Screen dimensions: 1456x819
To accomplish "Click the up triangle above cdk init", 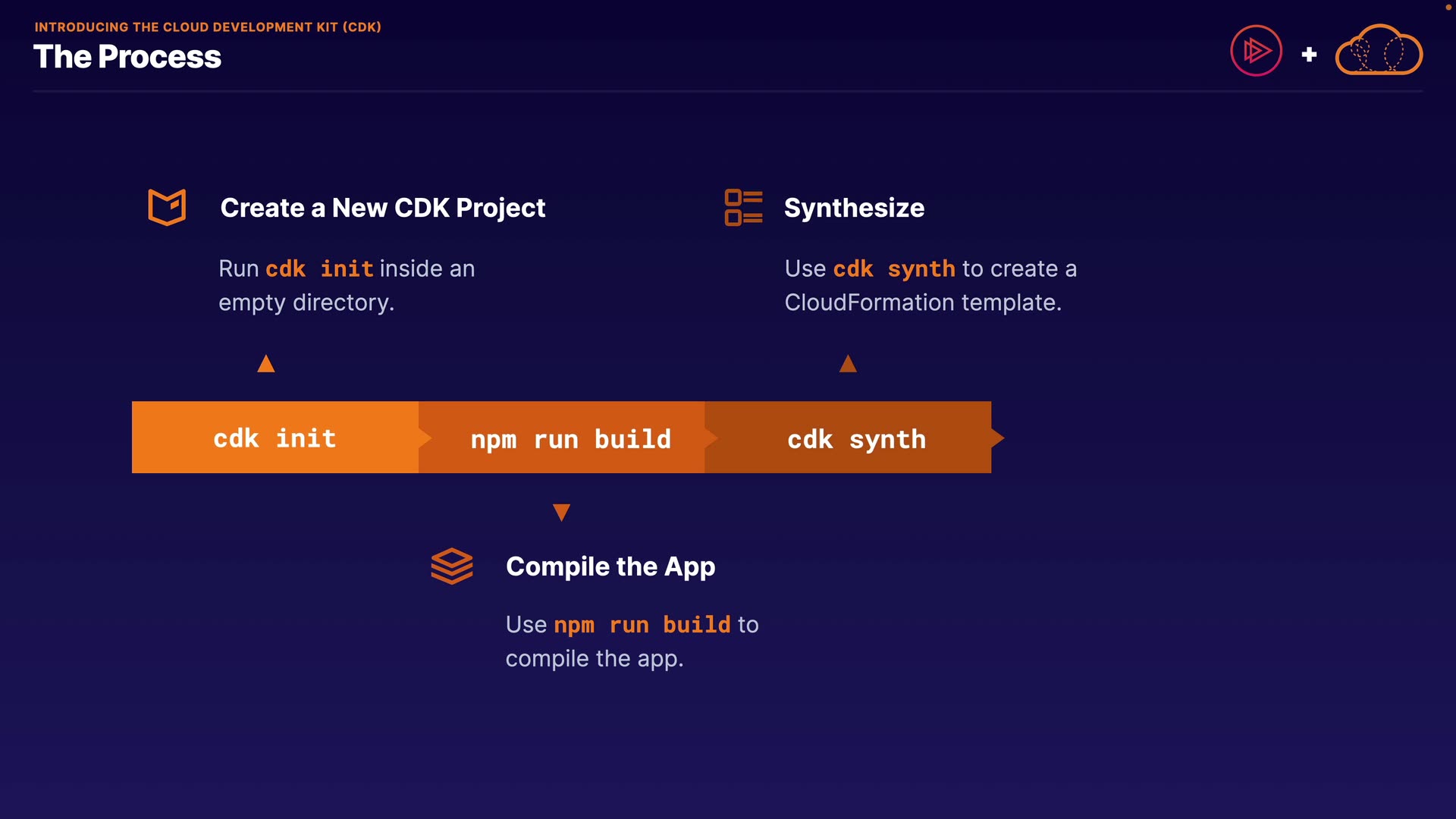I will [265, 364].
